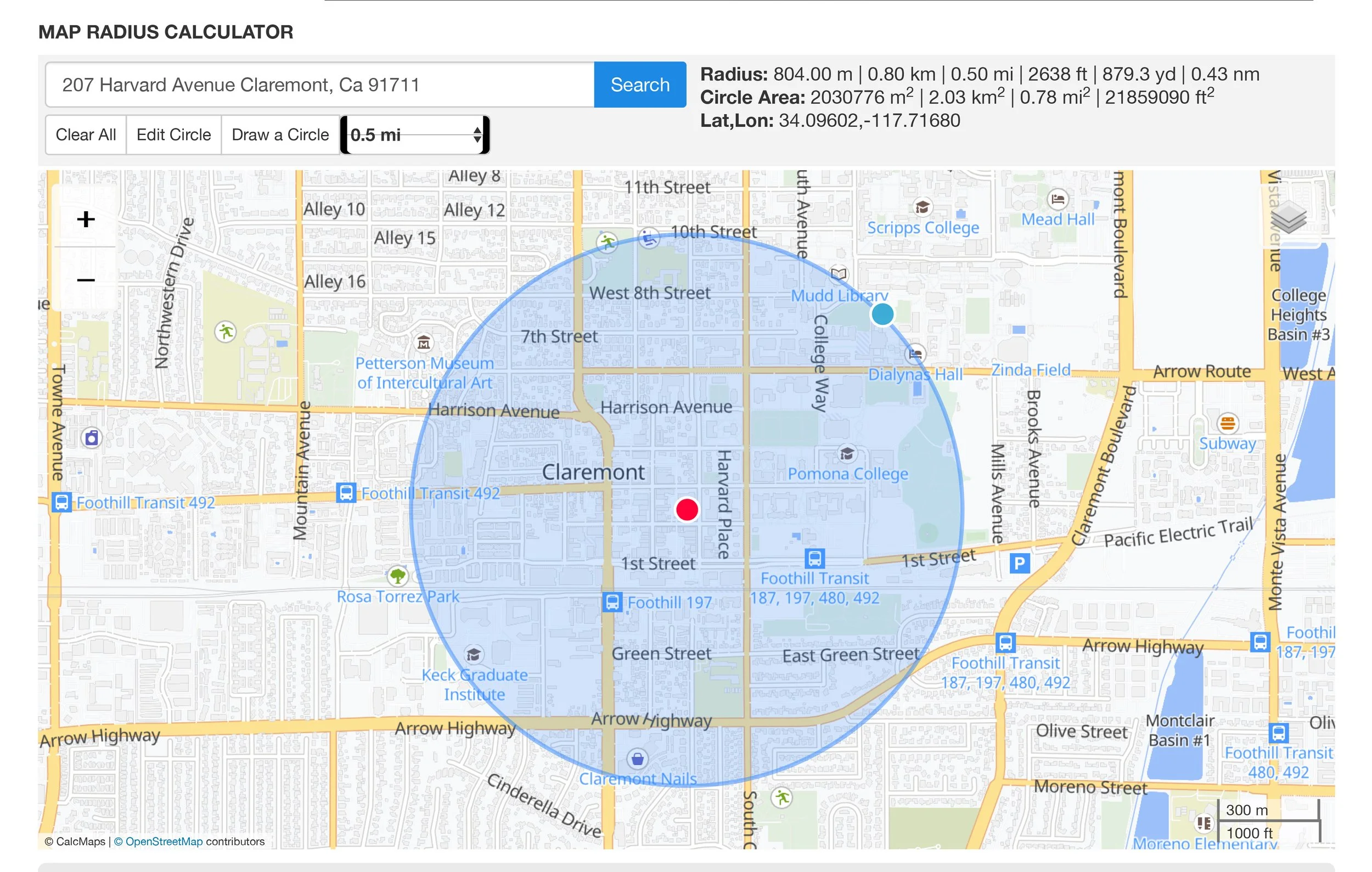Choose the Draw a Circle button
This screenshot has width=1372, height=872.
pos(280,135)
